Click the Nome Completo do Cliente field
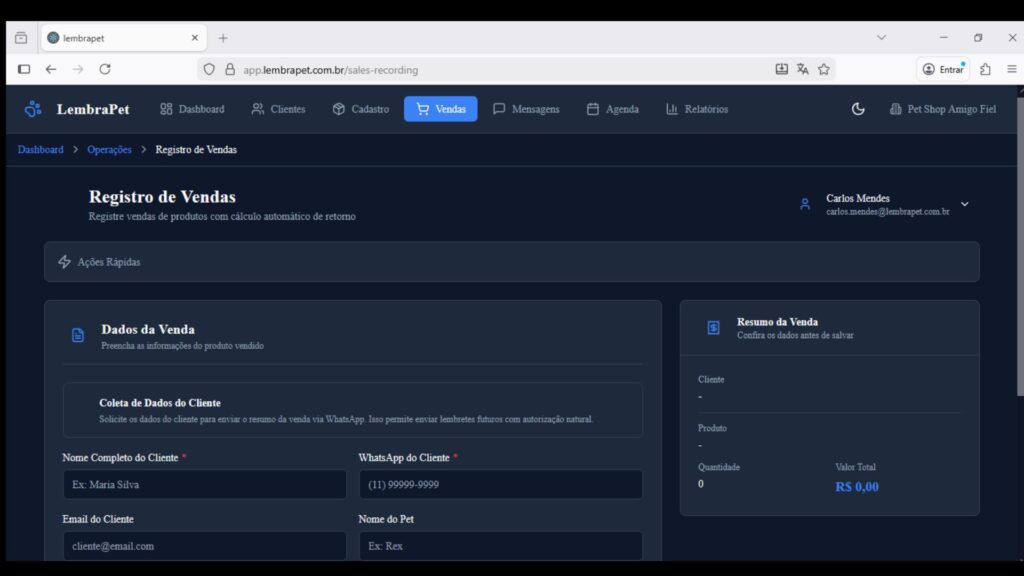Screen dimensions: 1024x576 pyautogui.click(x=204, y=485)
